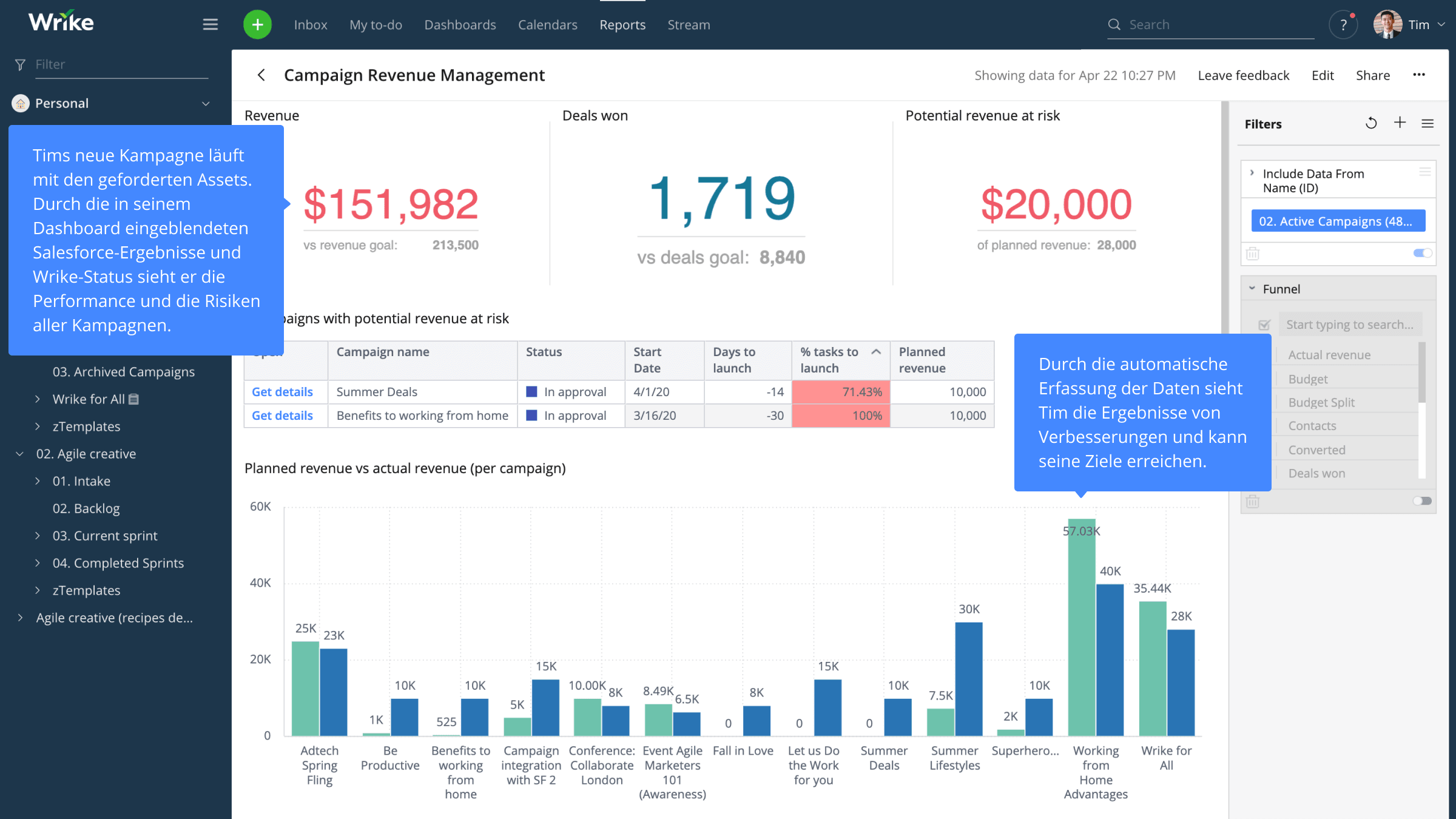Switch to the Dashboards tab
The width and height of the screenshot is (1456, 819).
460,25
